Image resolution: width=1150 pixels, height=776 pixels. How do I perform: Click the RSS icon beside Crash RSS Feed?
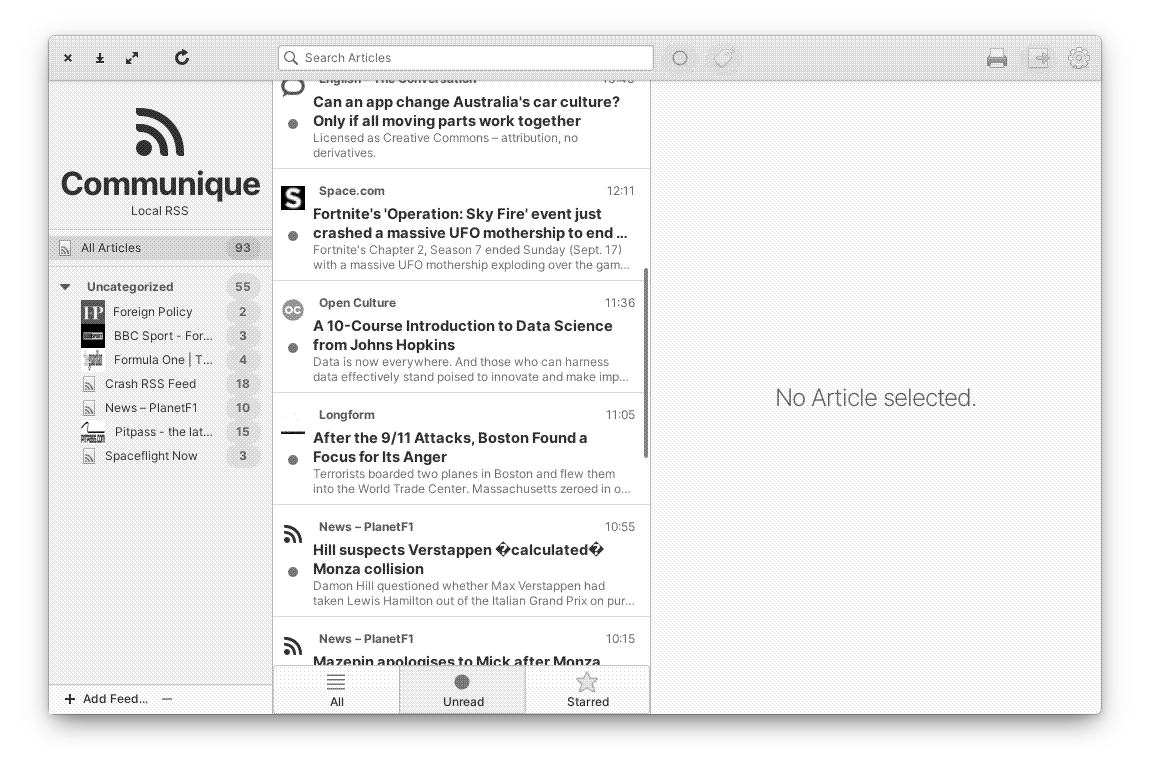coord(89,384)
